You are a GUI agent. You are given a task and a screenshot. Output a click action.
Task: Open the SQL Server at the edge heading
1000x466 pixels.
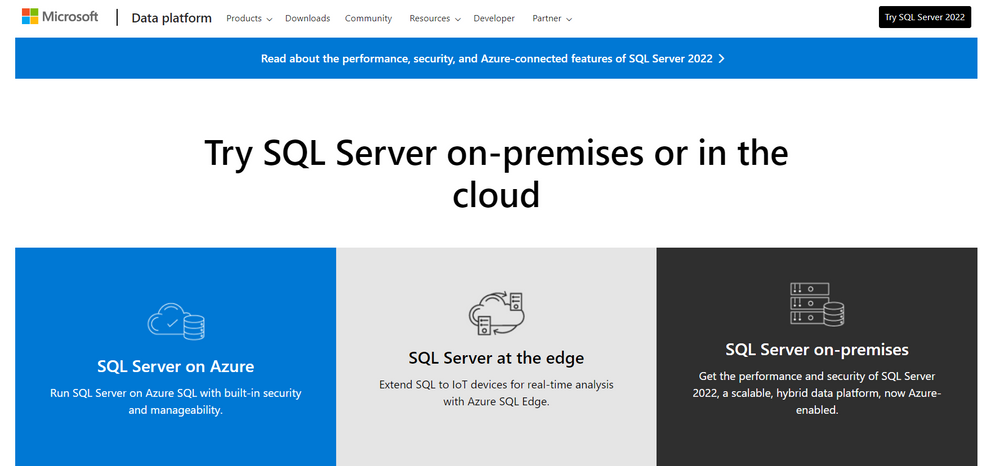pyautogui.click(x=496, y=358)
